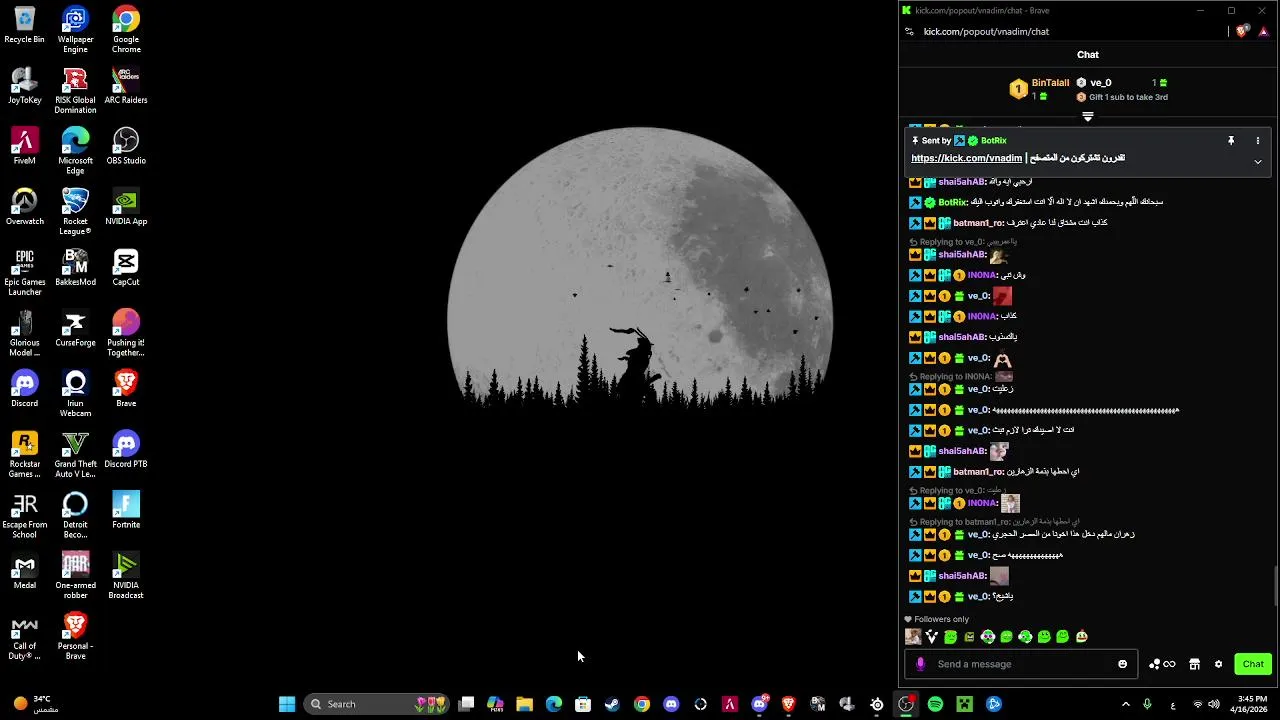Open BinTalall leaderboard profile

click(1050, 83)
